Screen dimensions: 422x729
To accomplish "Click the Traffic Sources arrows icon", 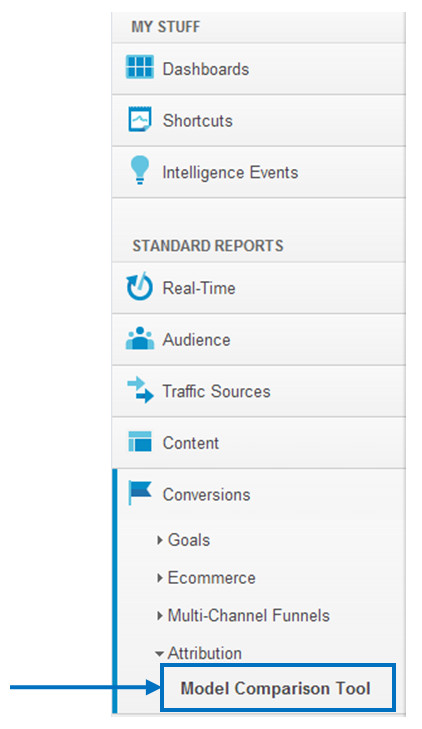I will click(140, 390).
